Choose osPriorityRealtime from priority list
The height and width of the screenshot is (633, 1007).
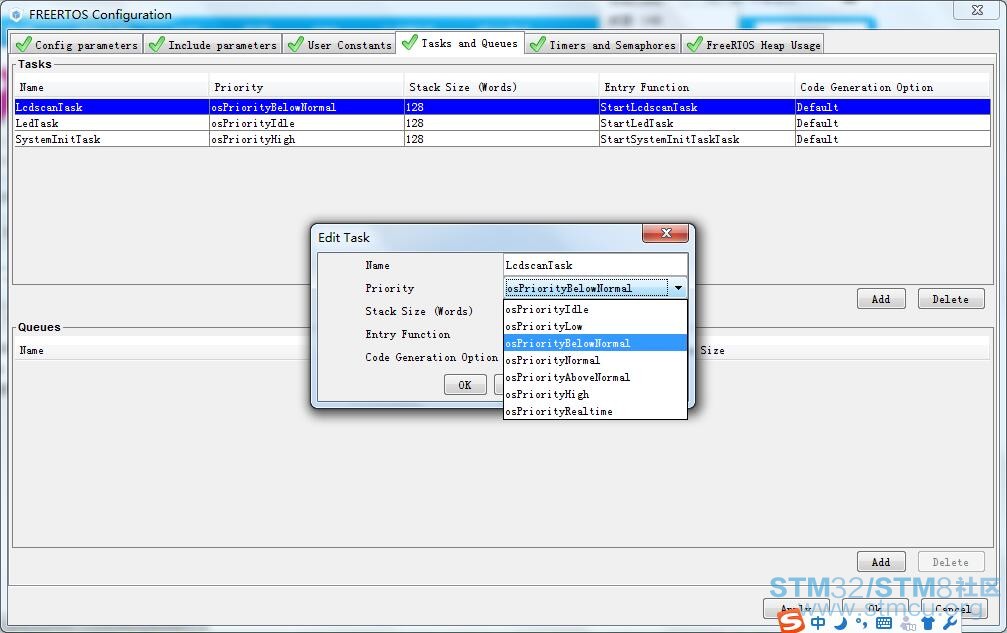[595, 412]
